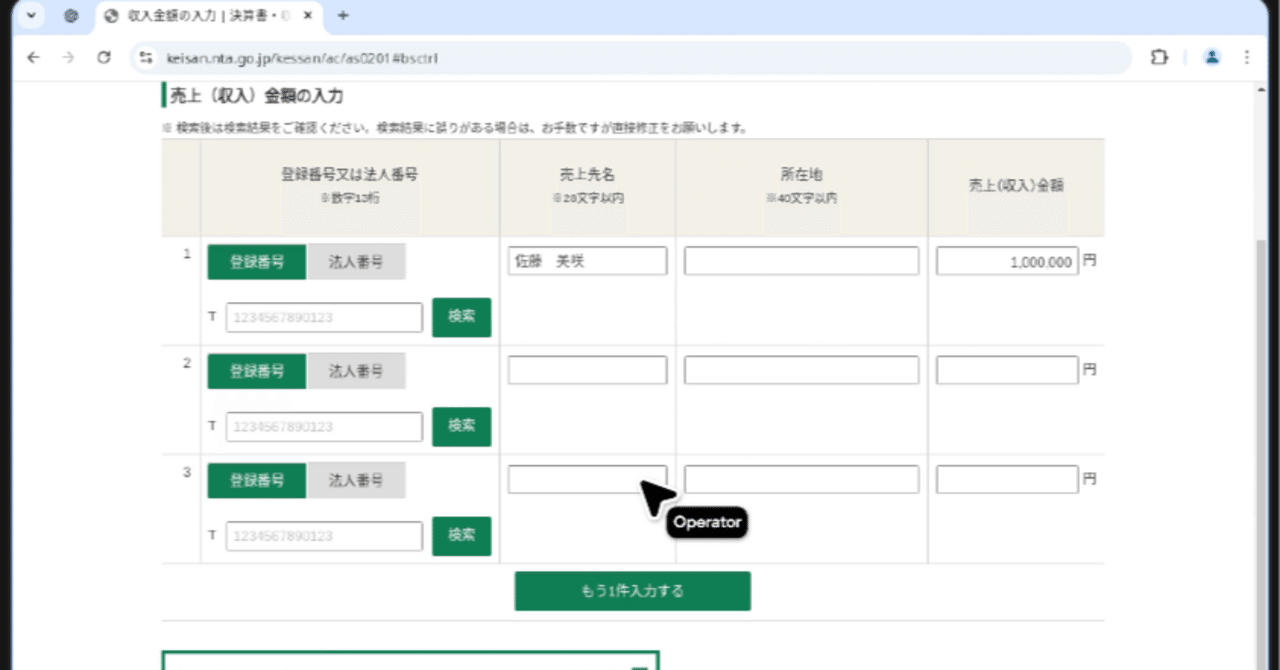
Task: Click もう1件入力する to add another entry
Action: click(x=632, y=590)
